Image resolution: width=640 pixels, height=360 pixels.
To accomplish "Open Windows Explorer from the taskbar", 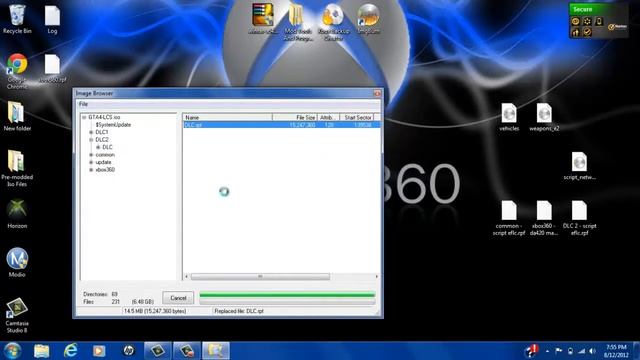I will pos(41,351).
